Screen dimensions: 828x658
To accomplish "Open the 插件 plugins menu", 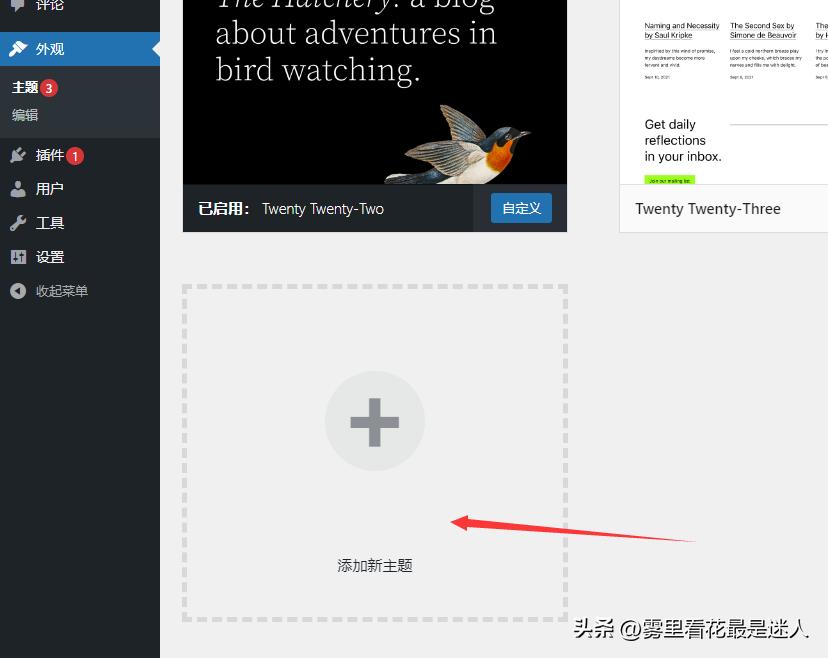I will tap(80, 155).
